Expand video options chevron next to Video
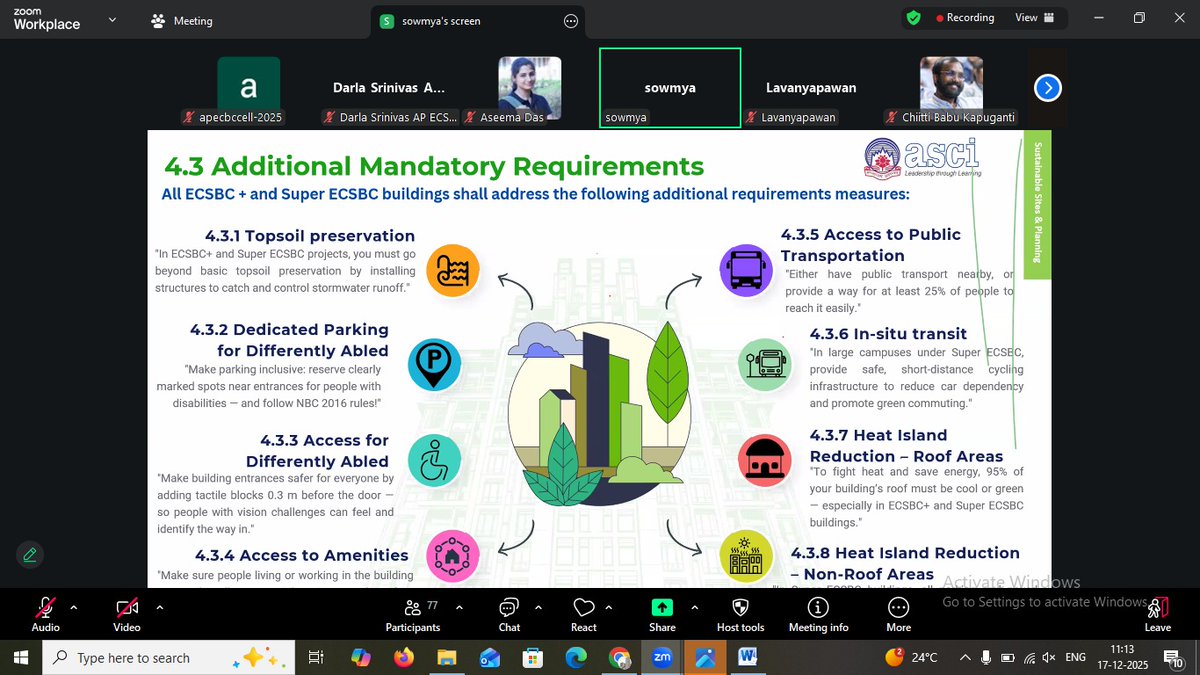Image resolution: width=1200 pixels, height=675 pixels. (x=160, y=606)
